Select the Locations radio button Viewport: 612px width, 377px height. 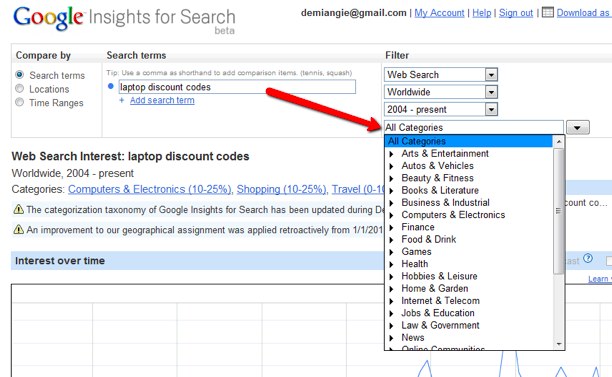pos(20,89)
